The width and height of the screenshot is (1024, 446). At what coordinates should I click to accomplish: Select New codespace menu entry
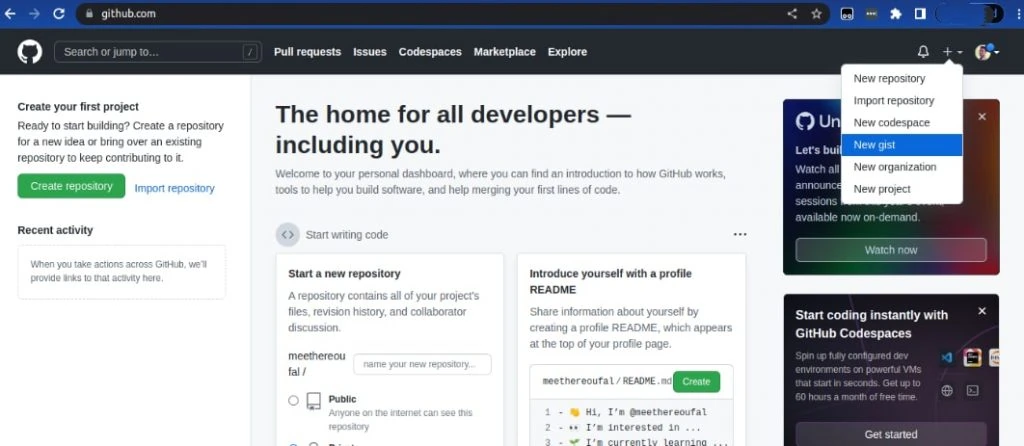(902, 123)
